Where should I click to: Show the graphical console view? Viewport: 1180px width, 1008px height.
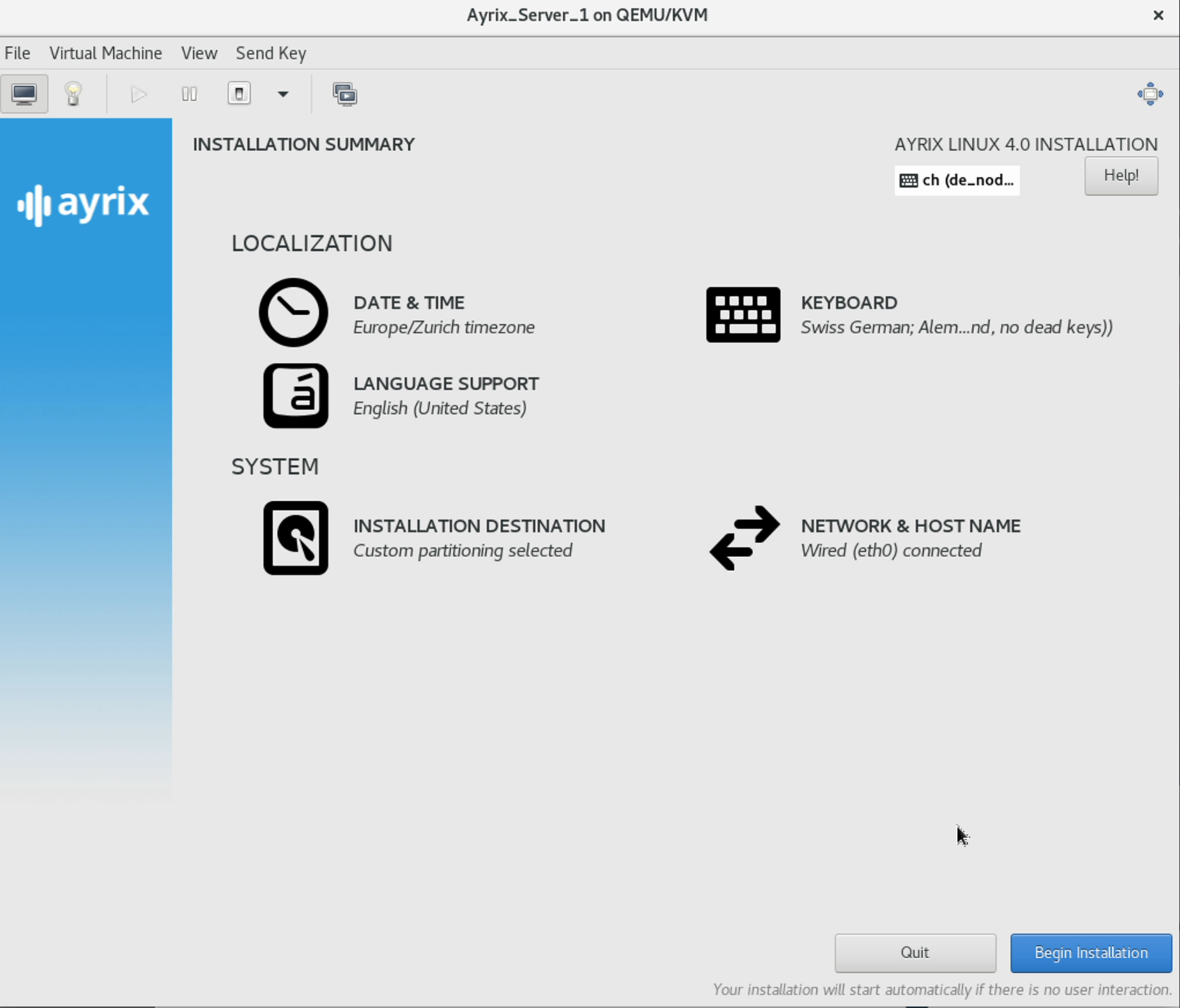24,94
